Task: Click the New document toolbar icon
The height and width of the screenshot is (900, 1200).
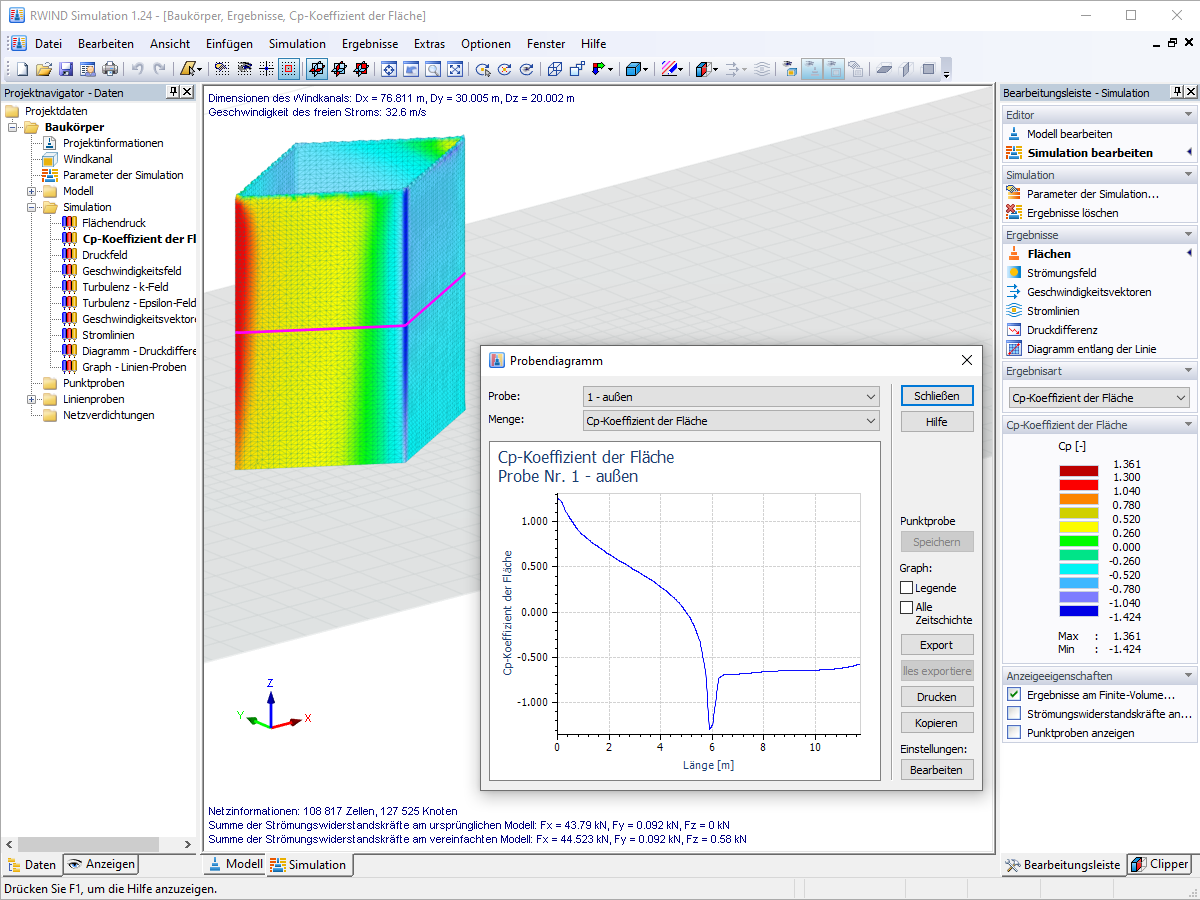Action: (22, 69)
